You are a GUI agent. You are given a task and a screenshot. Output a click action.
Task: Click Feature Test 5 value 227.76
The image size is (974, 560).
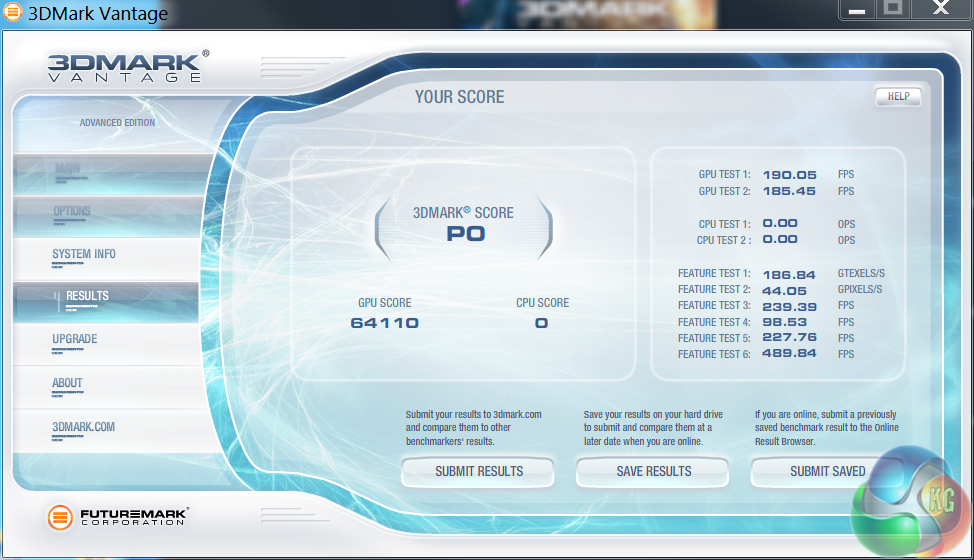[790, 337]
